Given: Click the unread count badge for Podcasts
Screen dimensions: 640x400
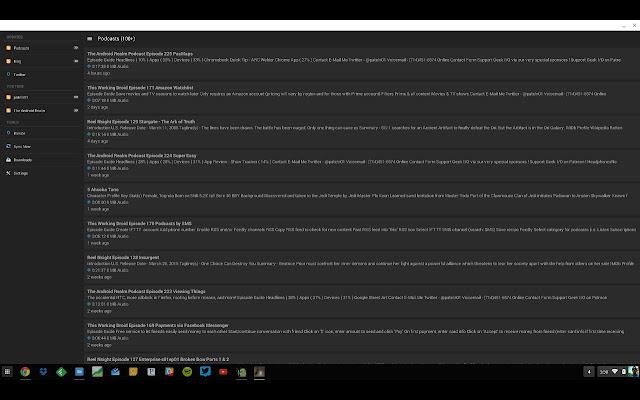Looking at the screenshot, I should [x=76, y=48].
